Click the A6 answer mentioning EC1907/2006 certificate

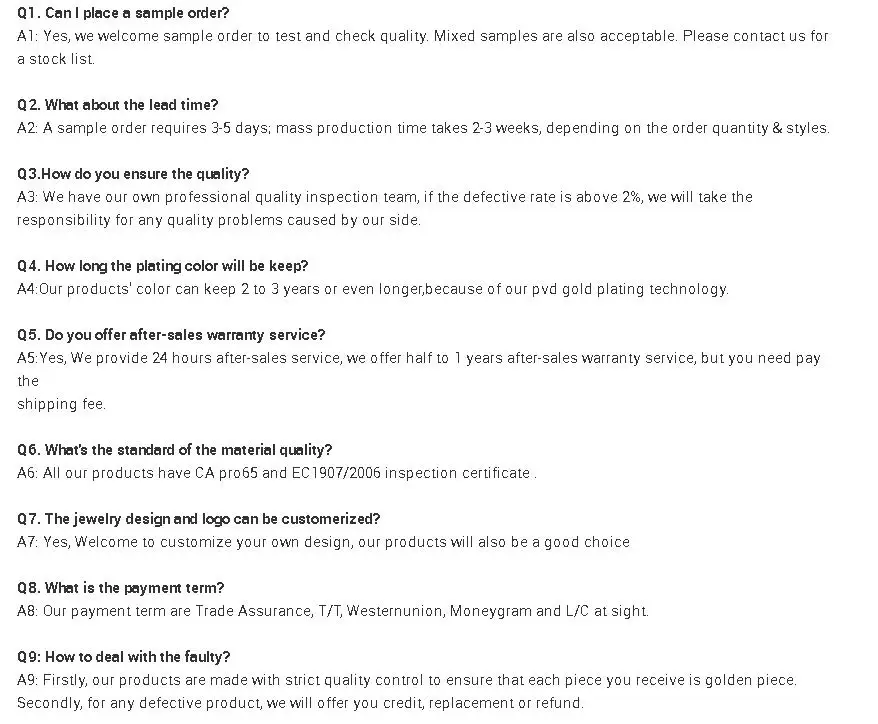tap(277, 473)
